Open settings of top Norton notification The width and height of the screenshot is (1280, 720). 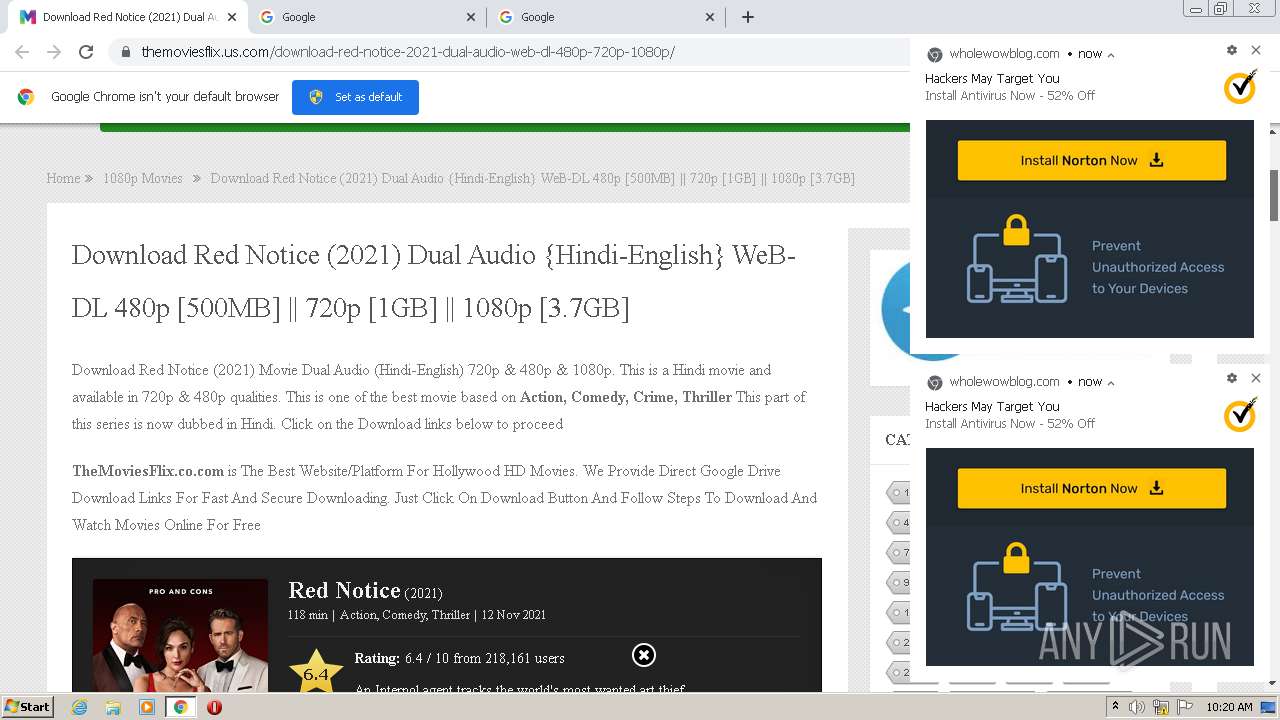pos(1232,50)
